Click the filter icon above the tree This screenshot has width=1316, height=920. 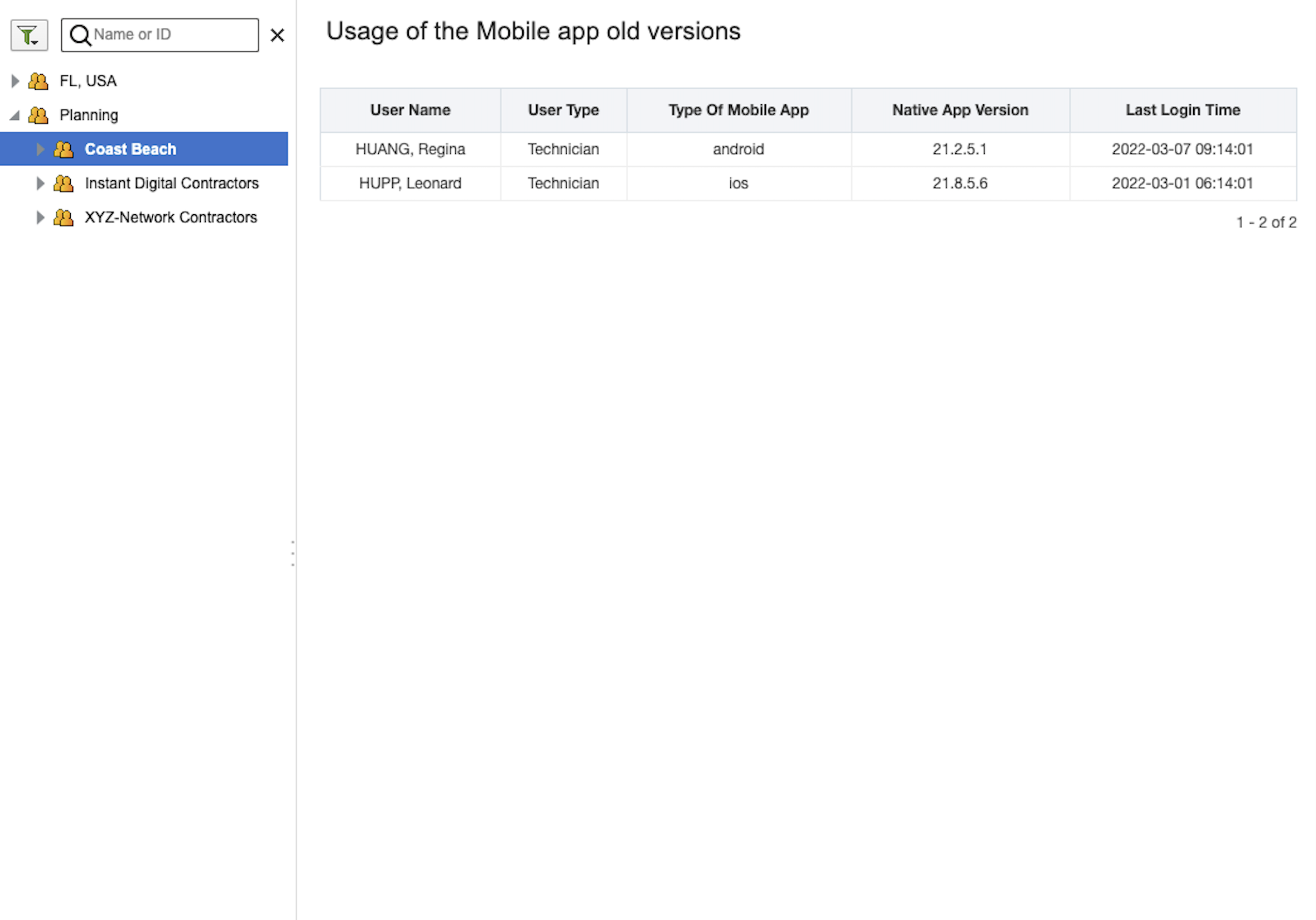(x=26, y=33)
